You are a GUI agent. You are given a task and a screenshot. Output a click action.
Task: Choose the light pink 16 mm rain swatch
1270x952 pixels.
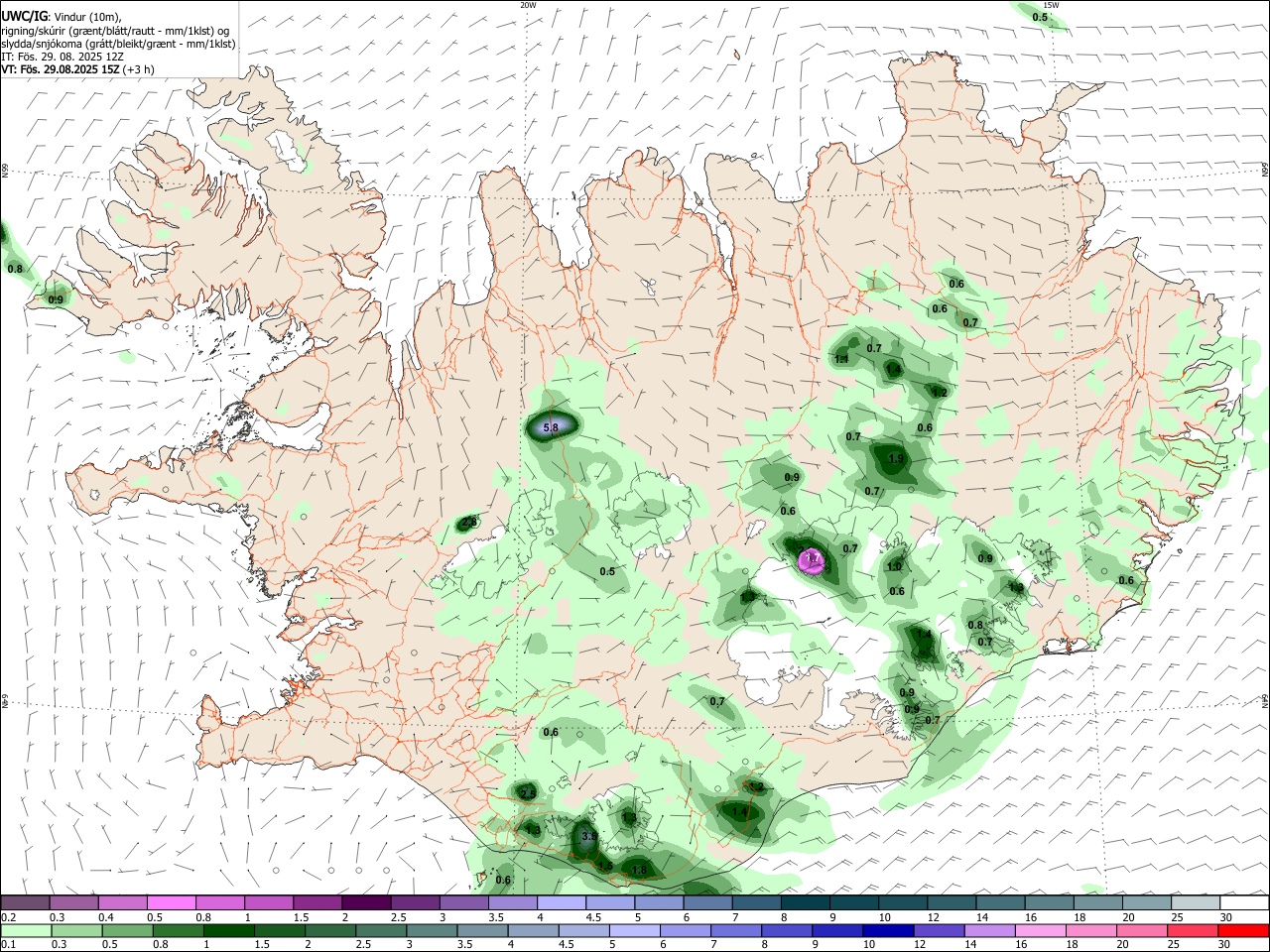click(x=1041, y=930)
